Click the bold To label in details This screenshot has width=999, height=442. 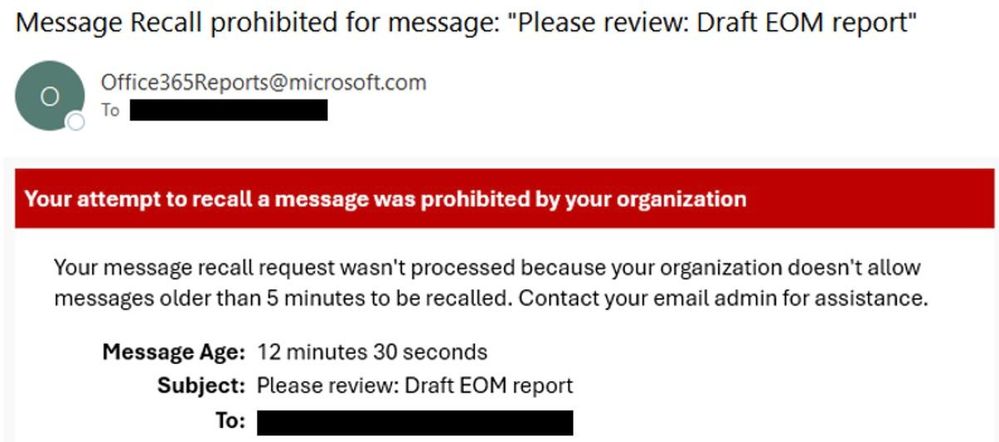point(229,421)
